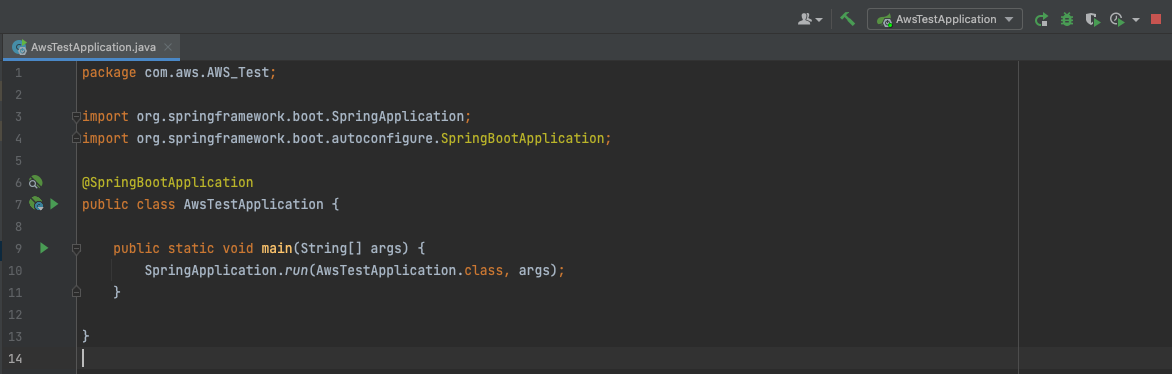Click package name com.aws.AWS_Test
1172x374 pixels.
point(207,73)
